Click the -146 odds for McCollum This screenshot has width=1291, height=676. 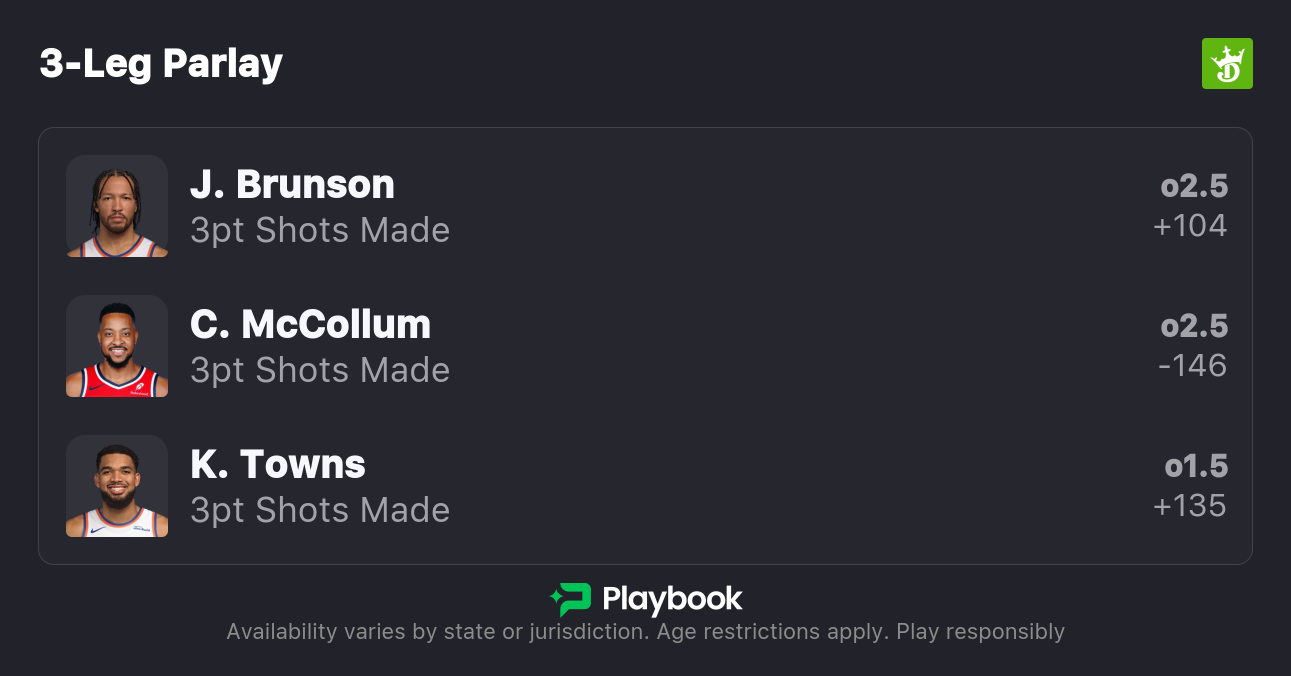tap(1192, 366)
